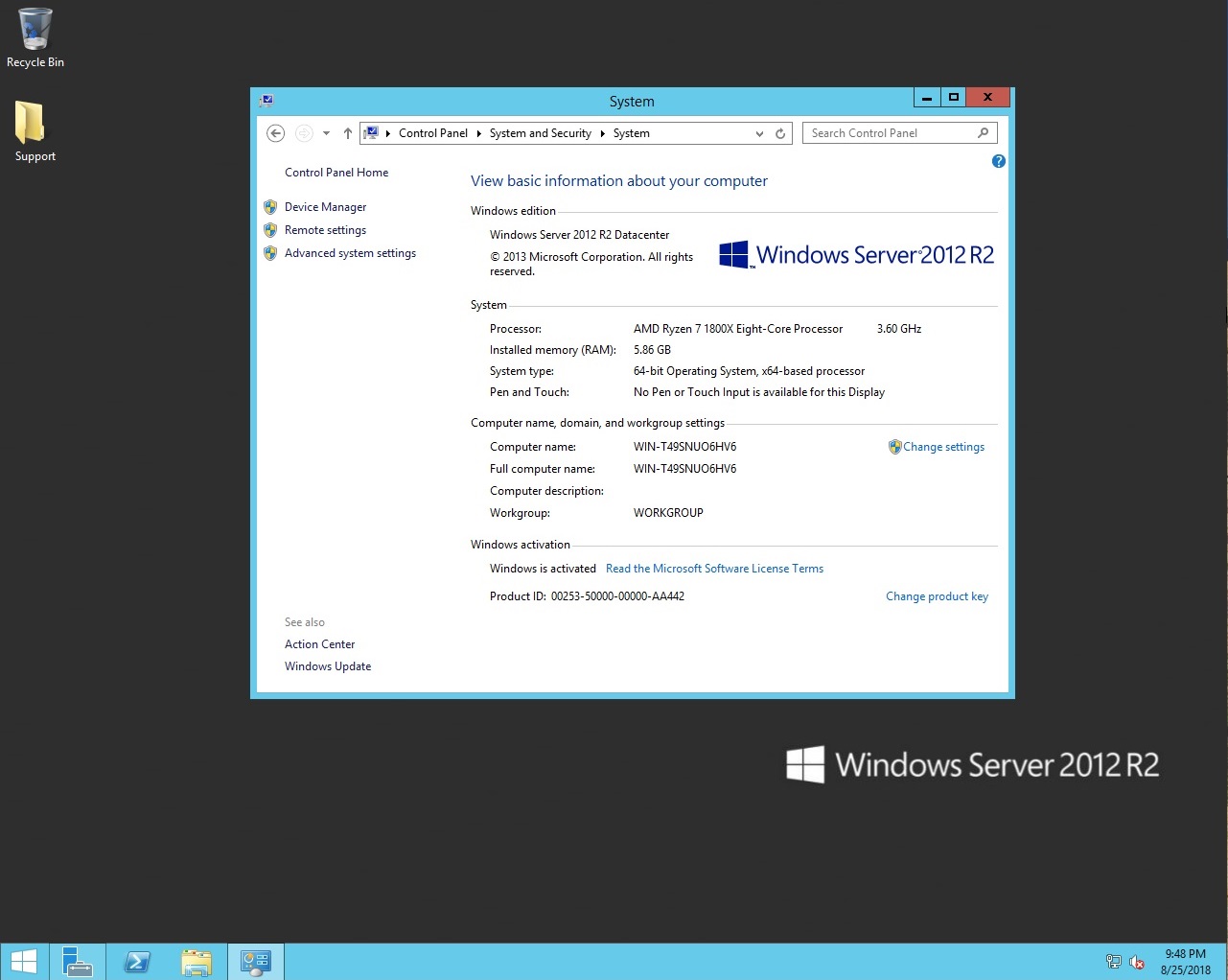Click shield icon next to Change settings
Viewport: 1228px width, 980px height.
point(894,447)
